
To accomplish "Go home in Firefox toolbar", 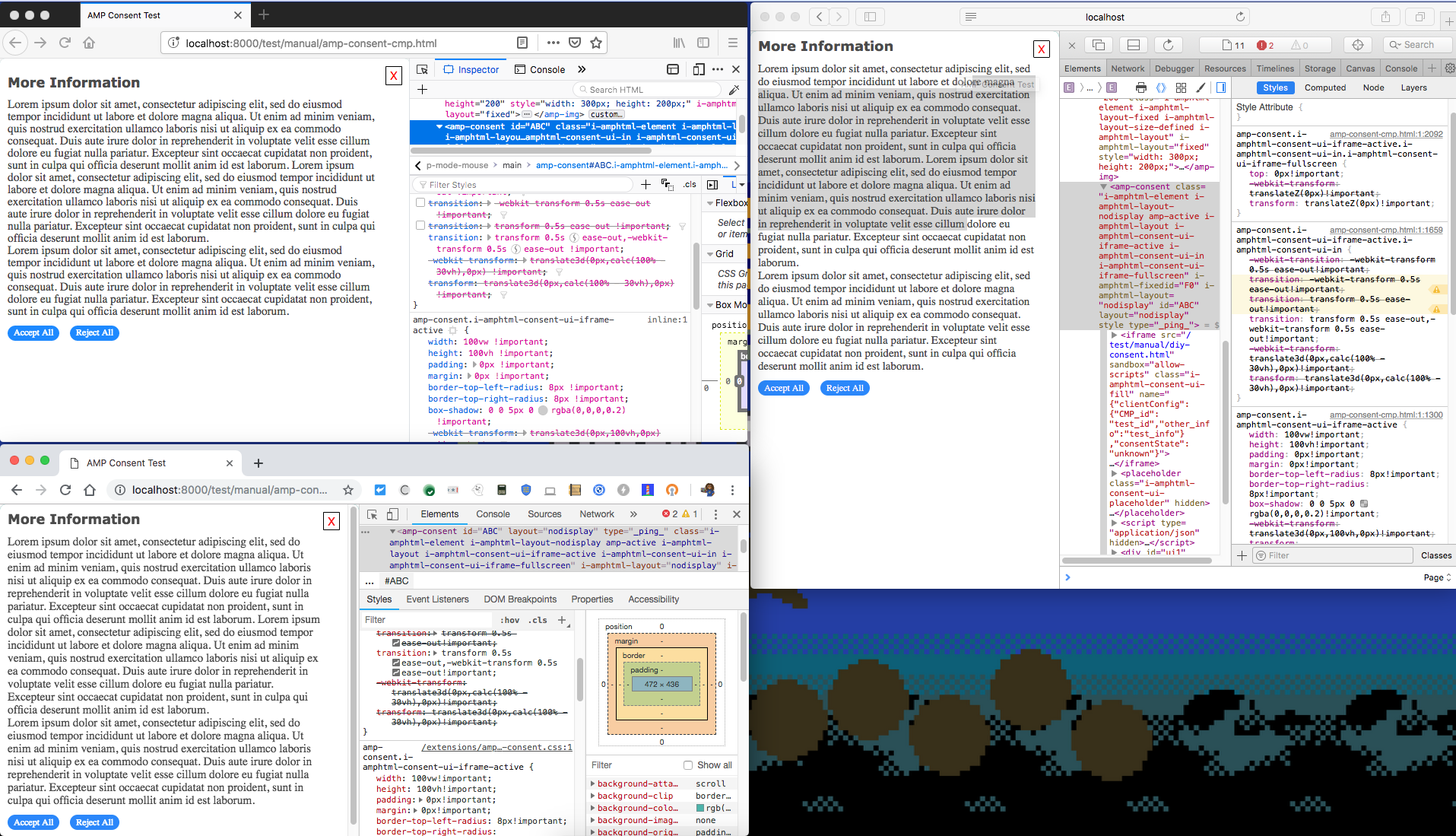I will pos(89,43).
